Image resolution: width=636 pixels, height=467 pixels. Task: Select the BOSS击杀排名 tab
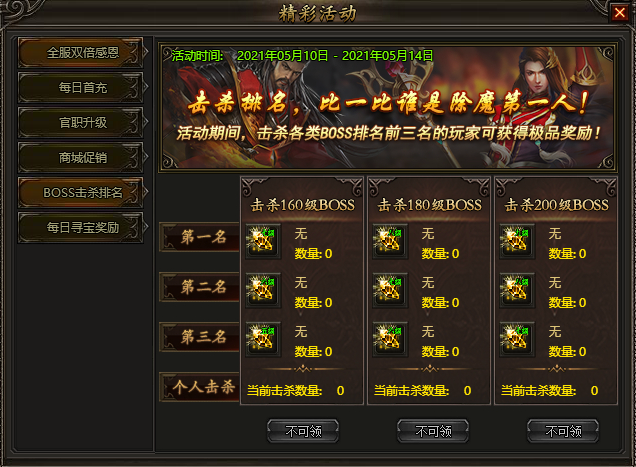pyautogui.click(x=81, y=192)
